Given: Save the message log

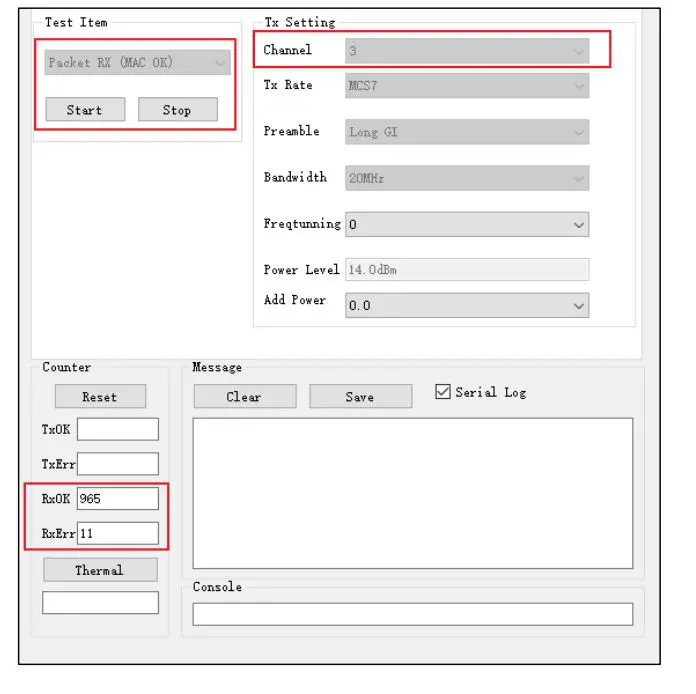Looking at the screenshot, I should click(360, 396).
